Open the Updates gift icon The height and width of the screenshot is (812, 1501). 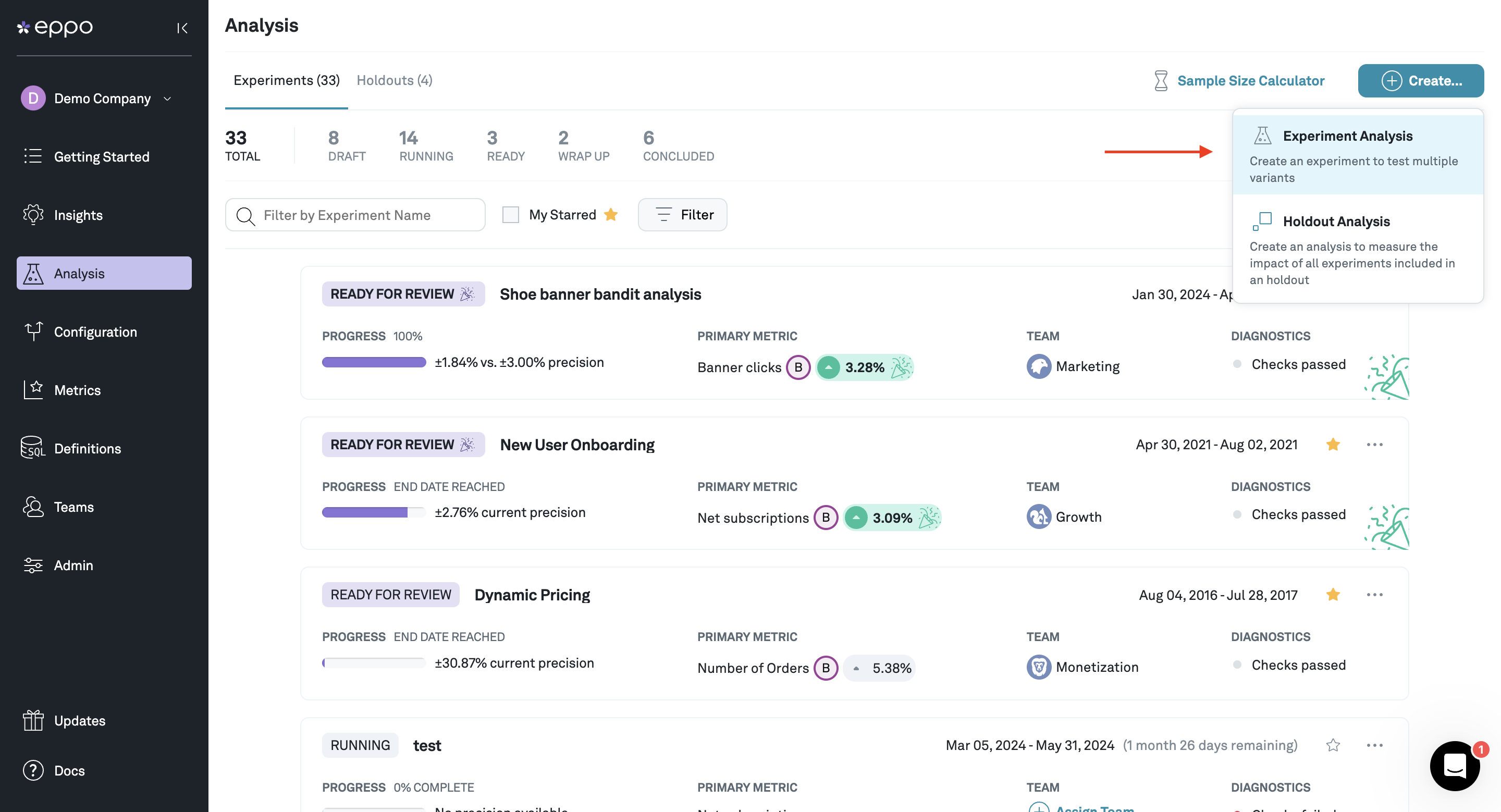click(x=34, y=720)
